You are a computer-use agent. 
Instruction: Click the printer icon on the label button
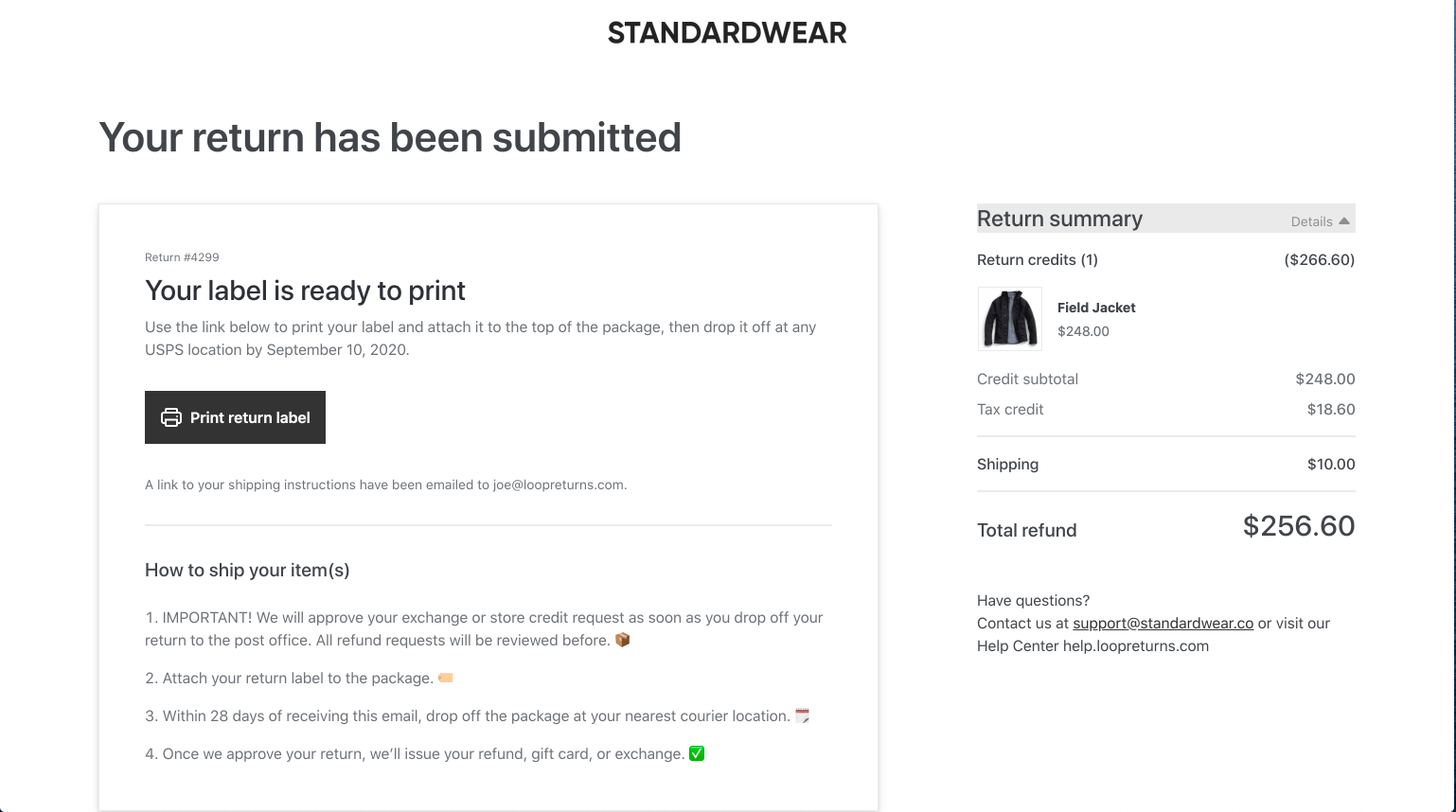coord(170,417)
